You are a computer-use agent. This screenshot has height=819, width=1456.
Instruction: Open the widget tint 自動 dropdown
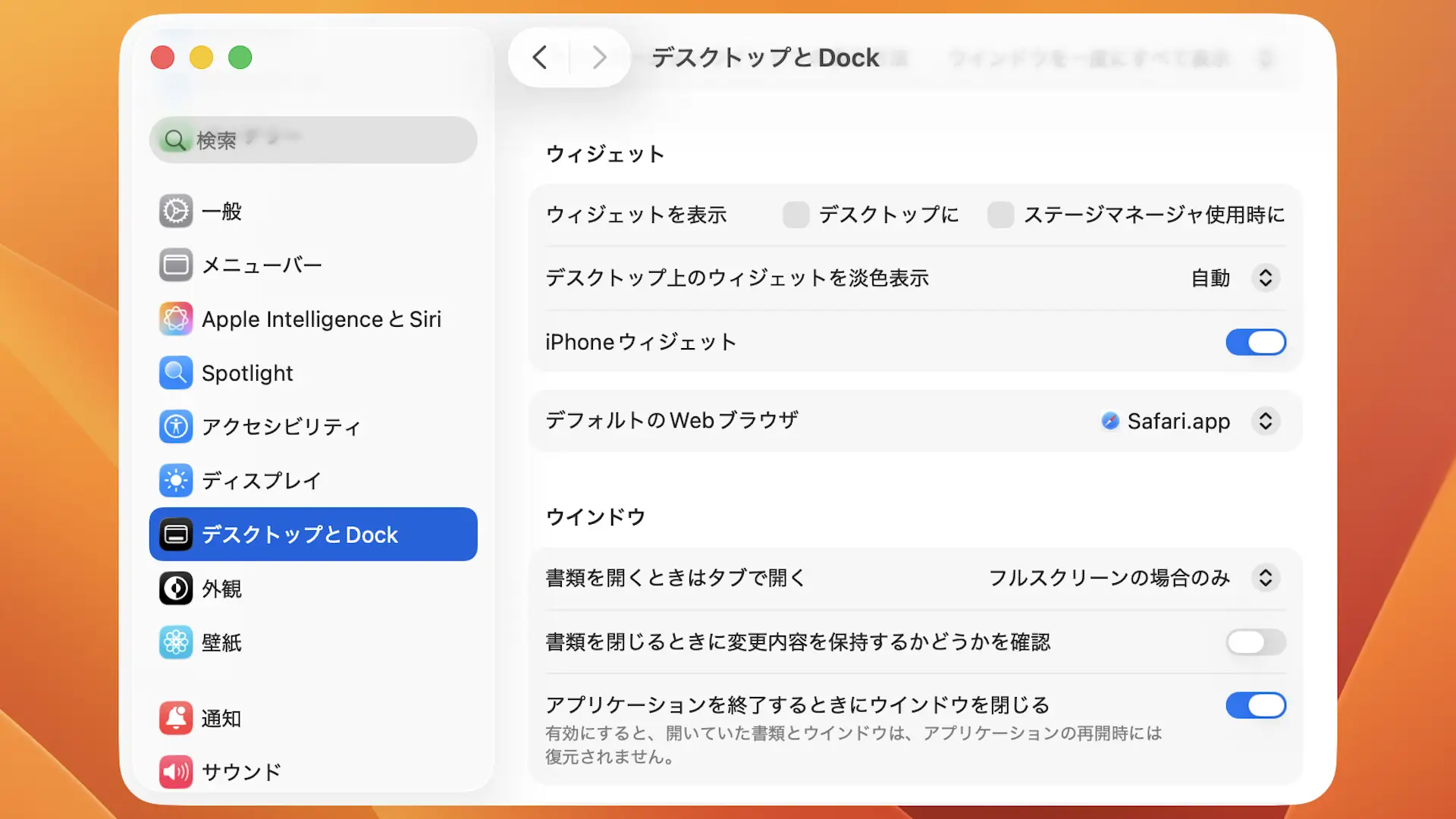click(1265, 278)
